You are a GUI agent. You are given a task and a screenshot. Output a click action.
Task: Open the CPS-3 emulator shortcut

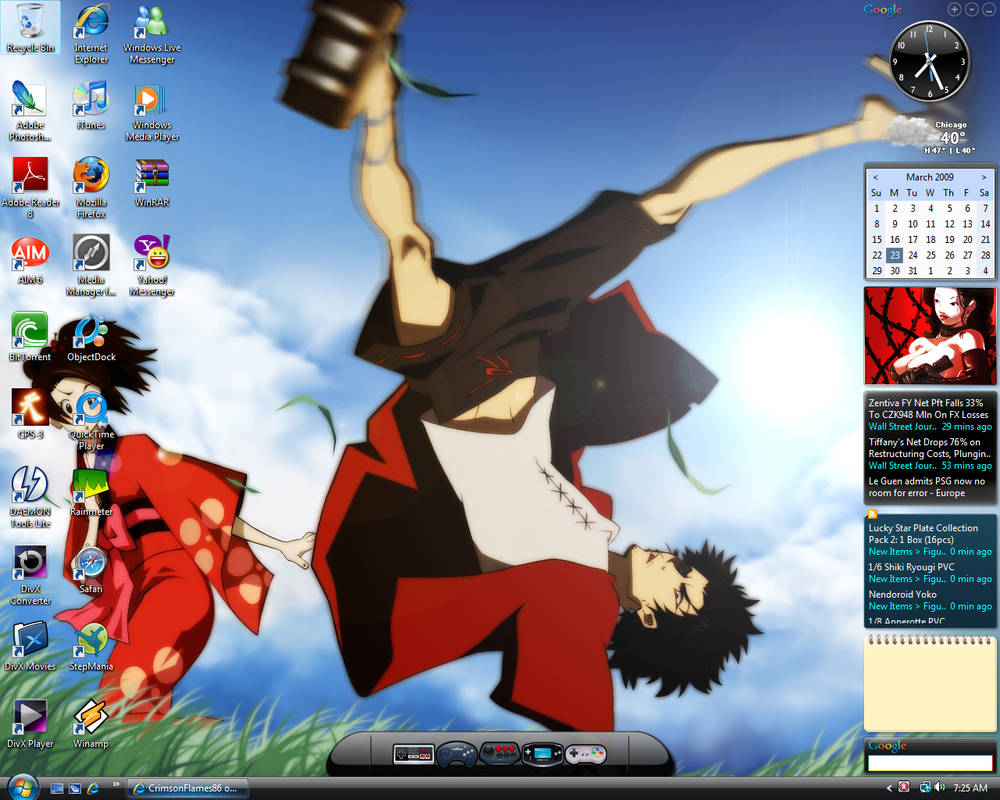click(x=29, y=414)
